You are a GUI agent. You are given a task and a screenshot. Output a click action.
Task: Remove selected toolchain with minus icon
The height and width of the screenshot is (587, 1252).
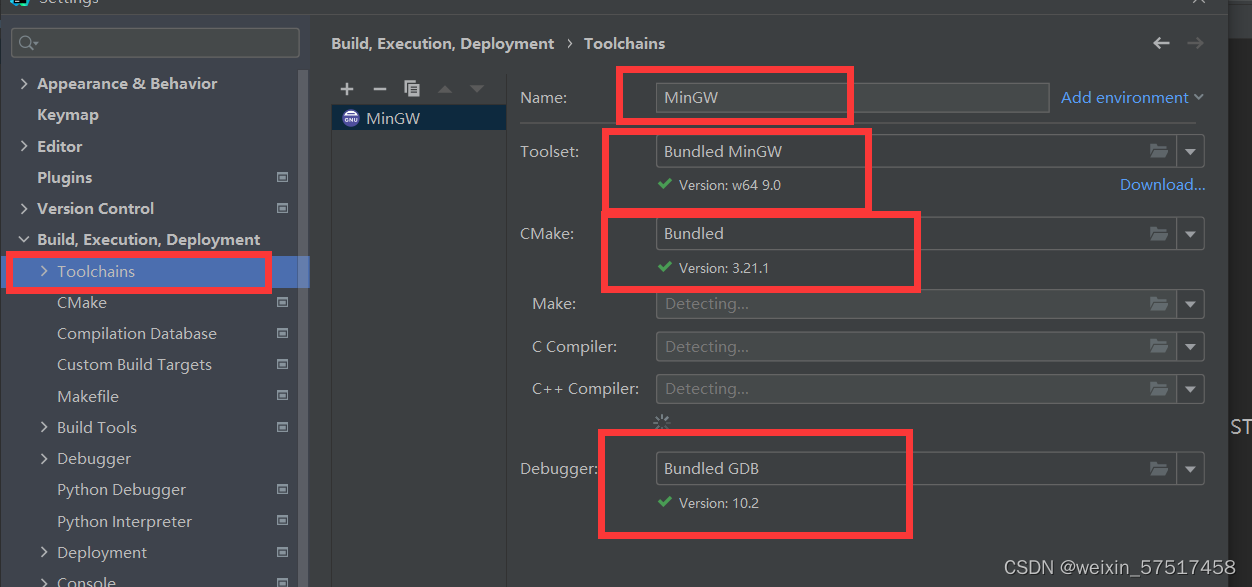coord(379,89)
